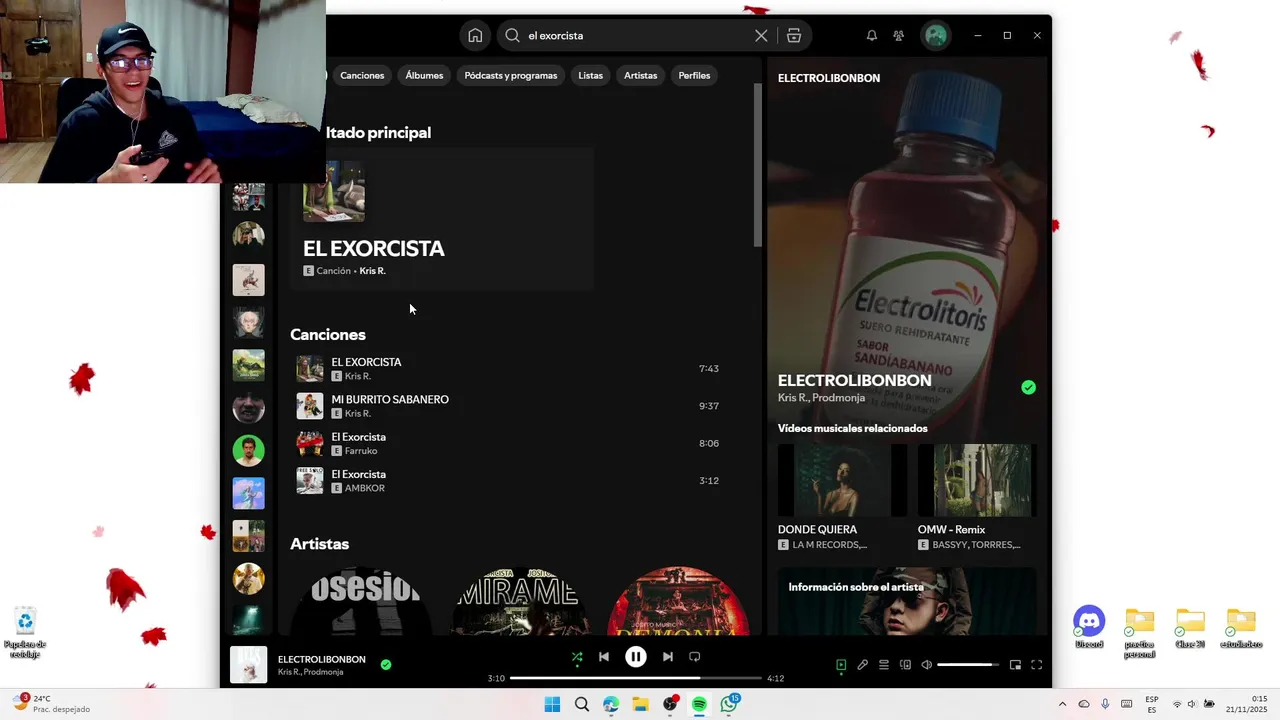Adjust the volume slider
Viewport: 1280px width, 720px height.
click(x=968, y=665)
